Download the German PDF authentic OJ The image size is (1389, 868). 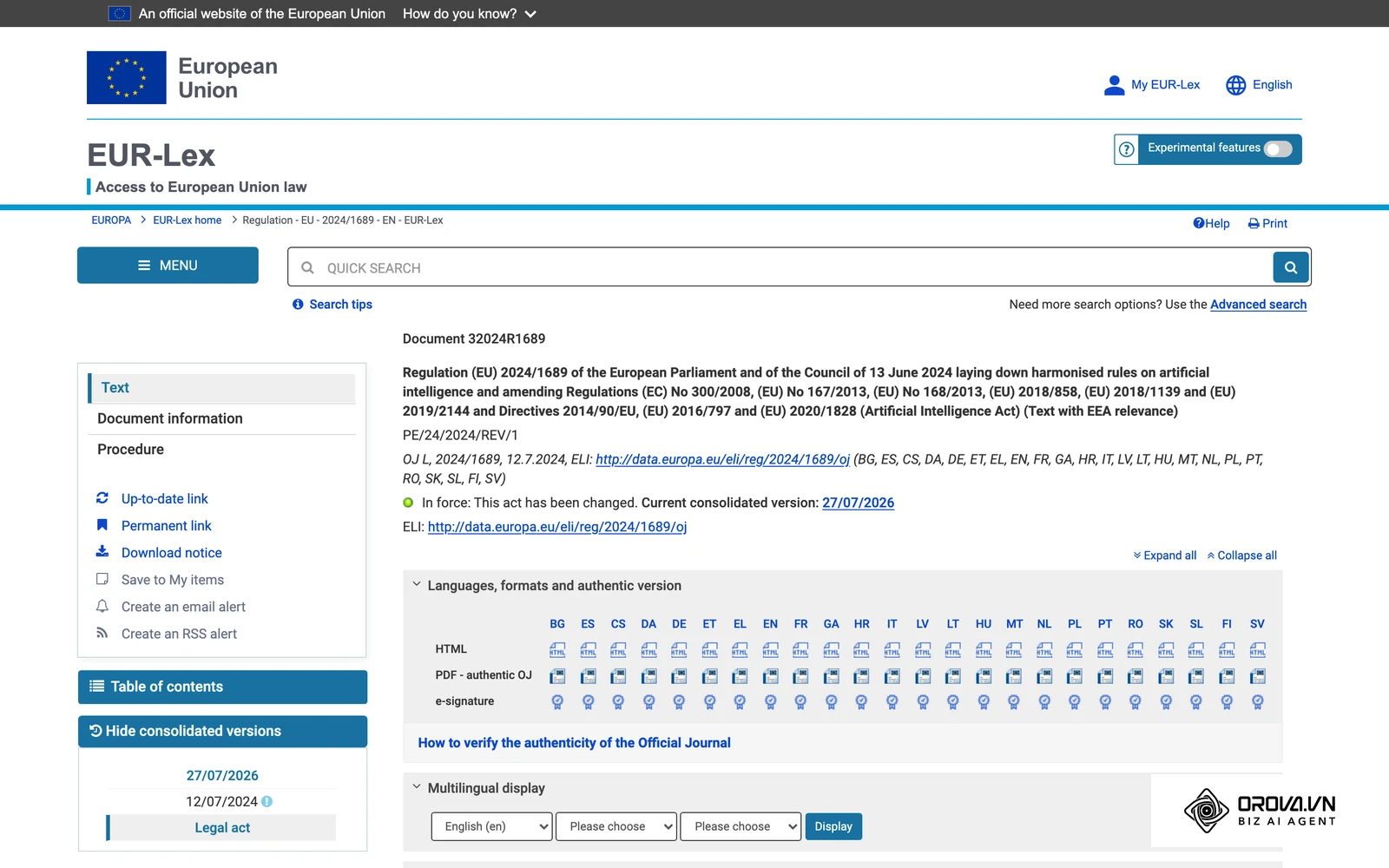coord(679,675)
